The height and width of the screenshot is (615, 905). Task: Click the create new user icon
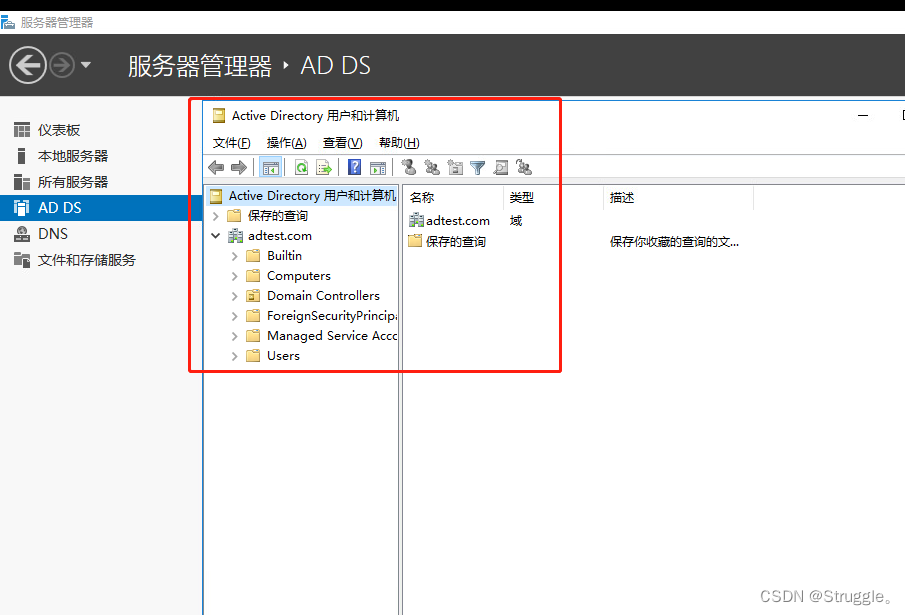(x=409, y=167)
